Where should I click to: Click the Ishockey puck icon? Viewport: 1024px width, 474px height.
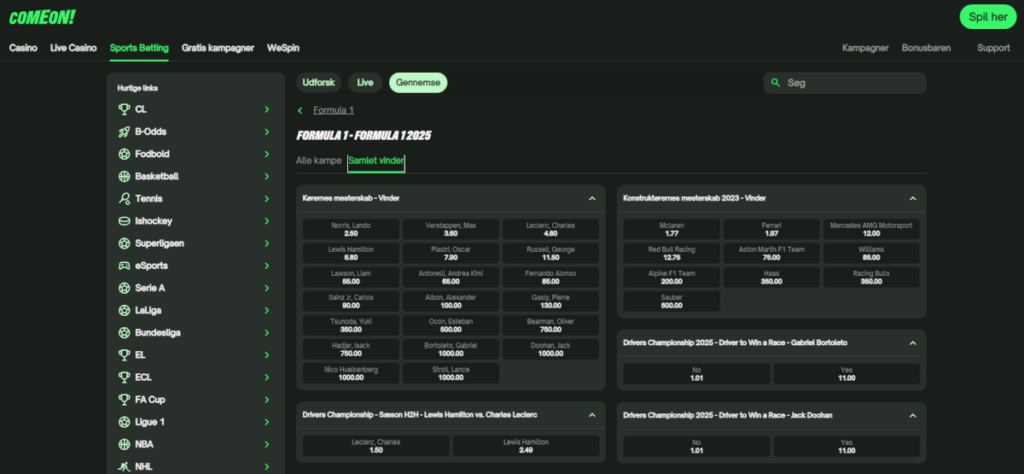(124, 221)
